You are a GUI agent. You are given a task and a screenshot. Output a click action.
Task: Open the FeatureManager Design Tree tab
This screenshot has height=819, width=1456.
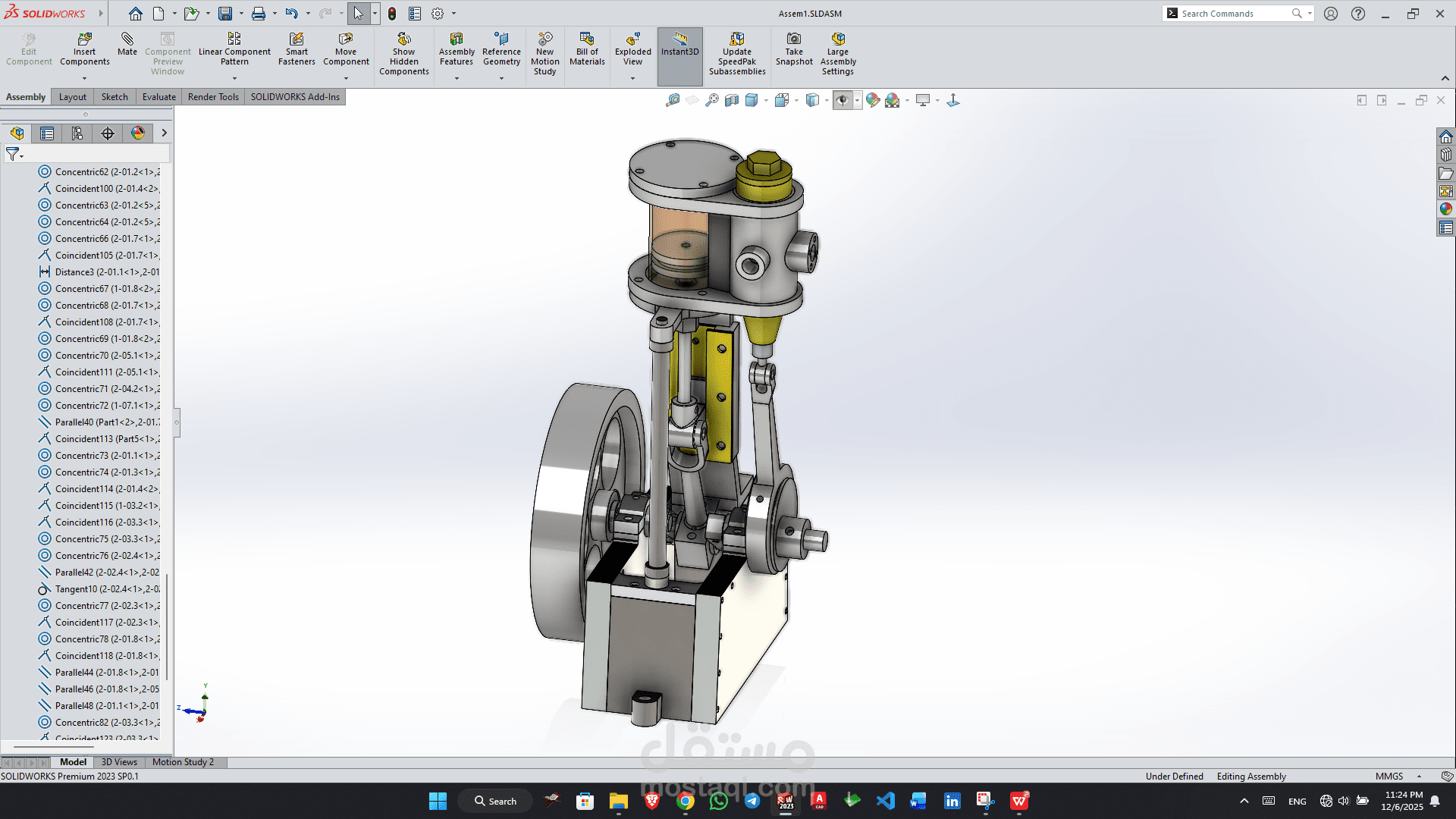click(x=17, y=133)
